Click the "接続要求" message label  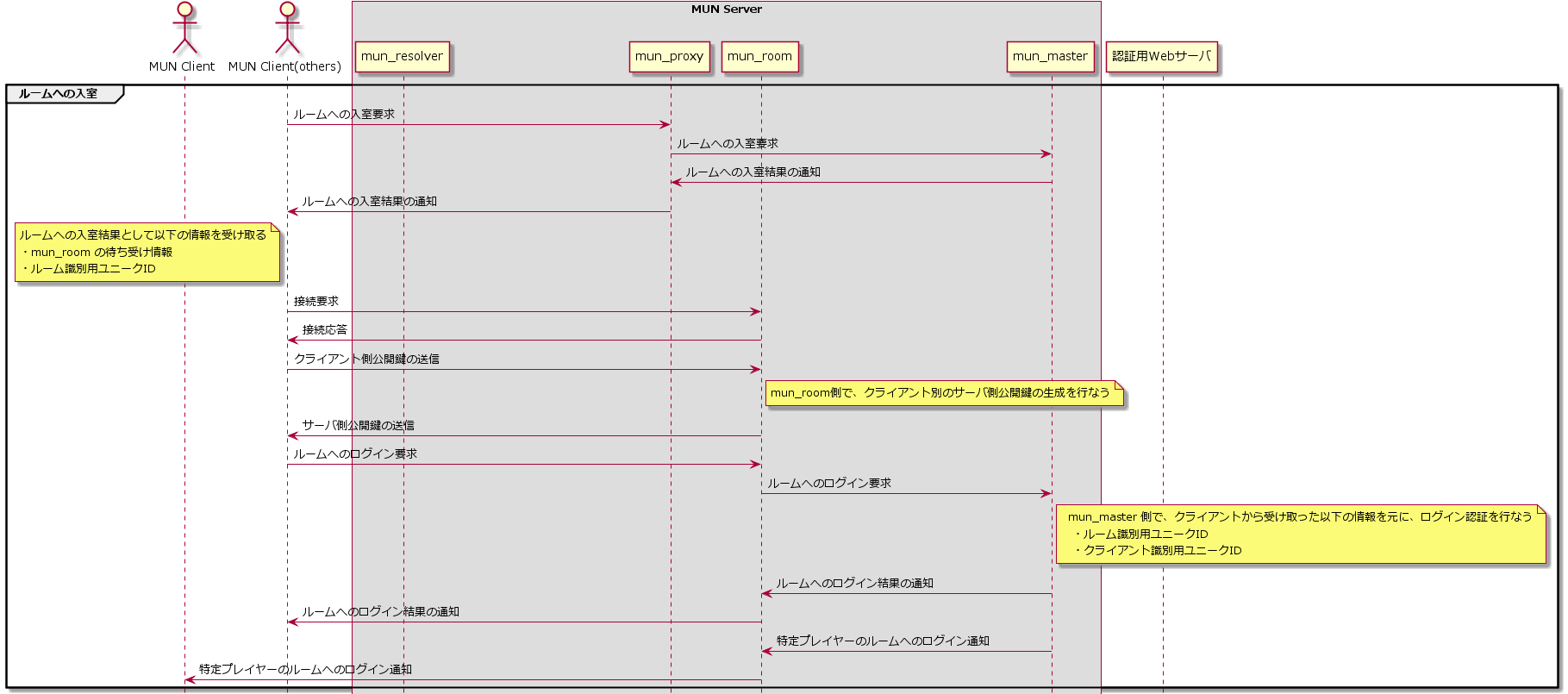click(316, 302)
